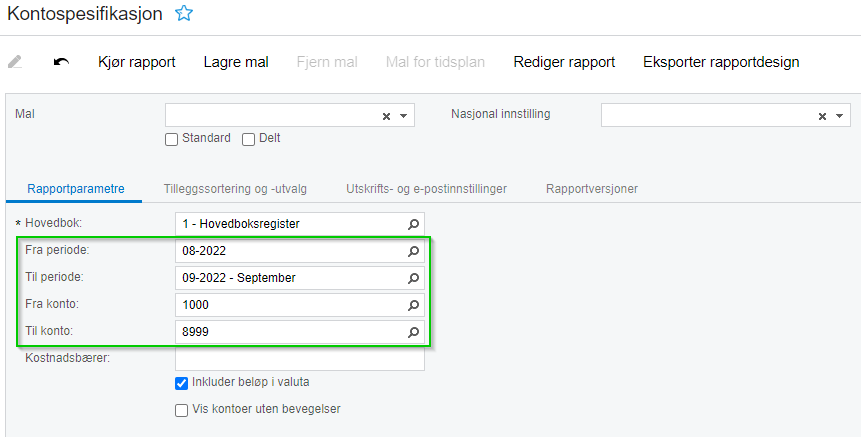The image size is (861, 437).
Task: Switch to Rapportparametre tab
Action: coord(76,189)
